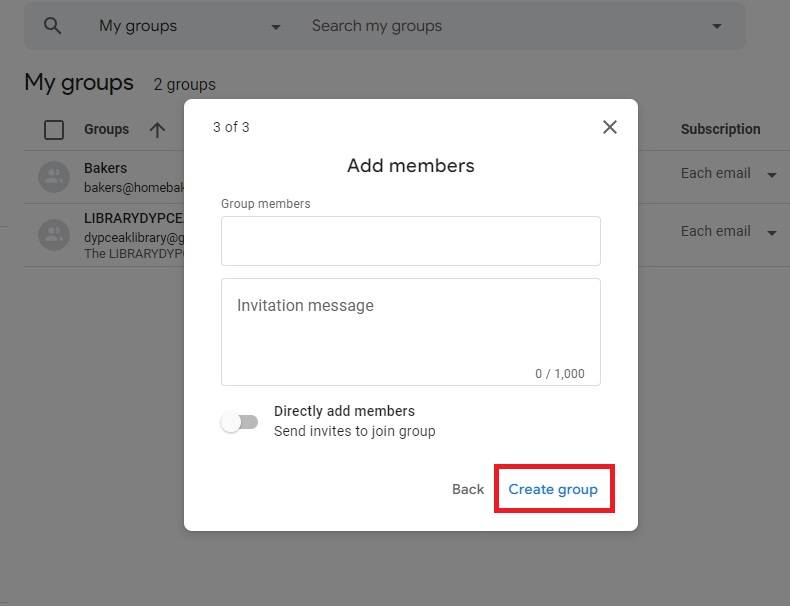Click the bakers@ email address text
This screenshot has height=606, width=790.
(134, 188)
